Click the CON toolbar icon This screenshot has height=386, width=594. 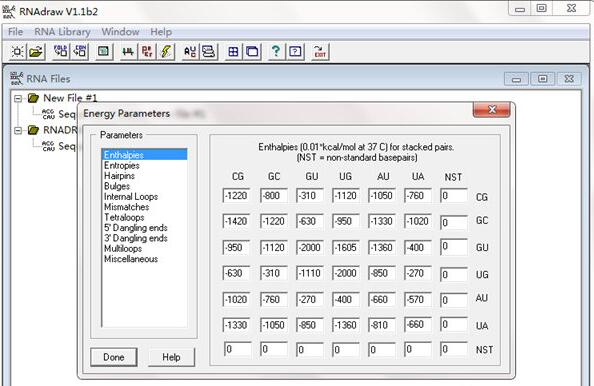click(x=80, y=52)
